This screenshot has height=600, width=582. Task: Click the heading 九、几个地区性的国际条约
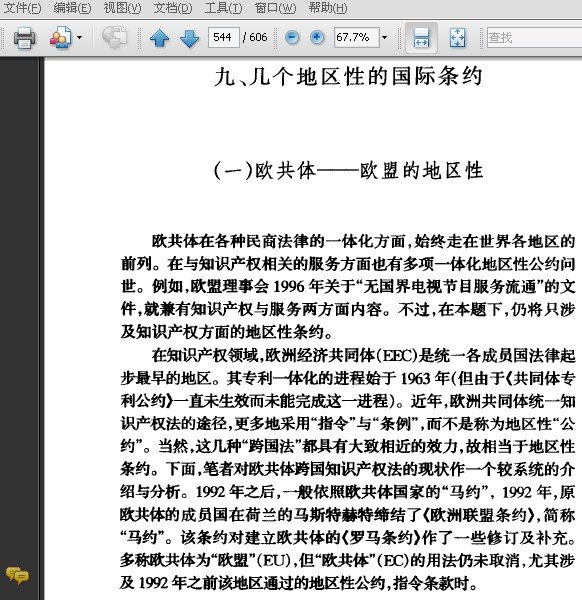[x=348, y=76]
